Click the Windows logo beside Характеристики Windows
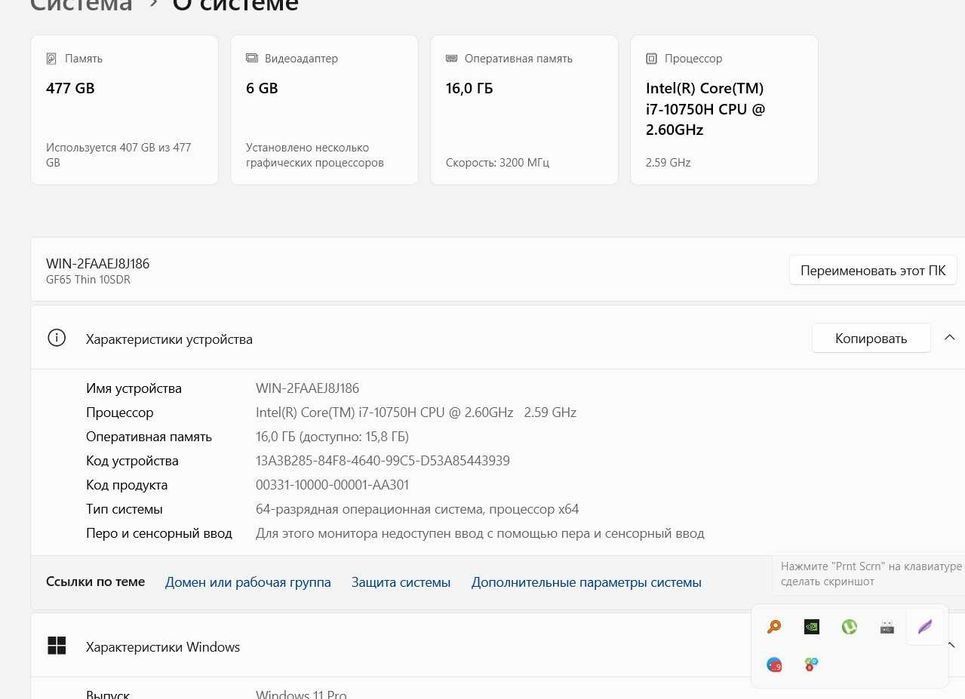Image resolution: width=965 pixels, height=699 pixels. click(x=57, y=646)
